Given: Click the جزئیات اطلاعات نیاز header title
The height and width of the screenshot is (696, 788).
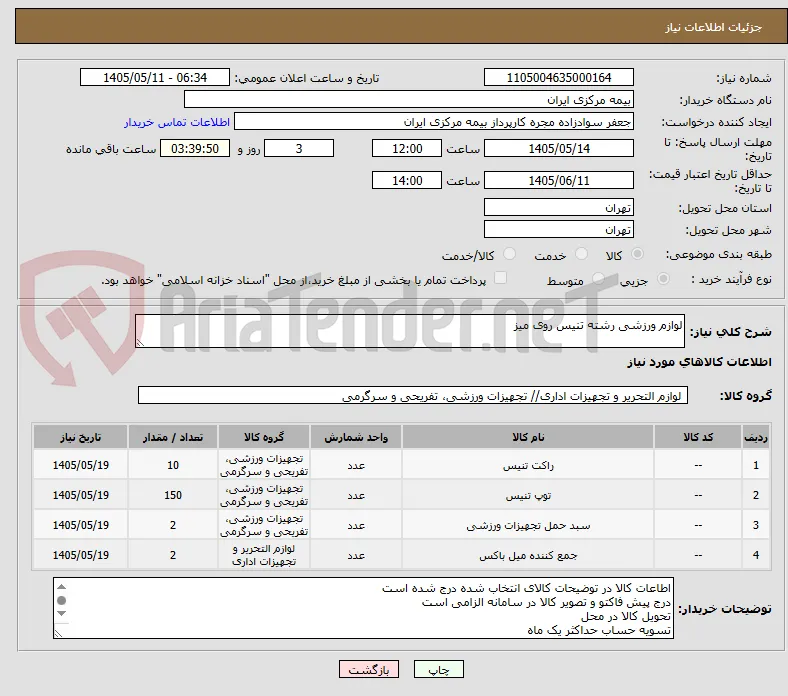Looking at the screenshot, I should (713, 27).
